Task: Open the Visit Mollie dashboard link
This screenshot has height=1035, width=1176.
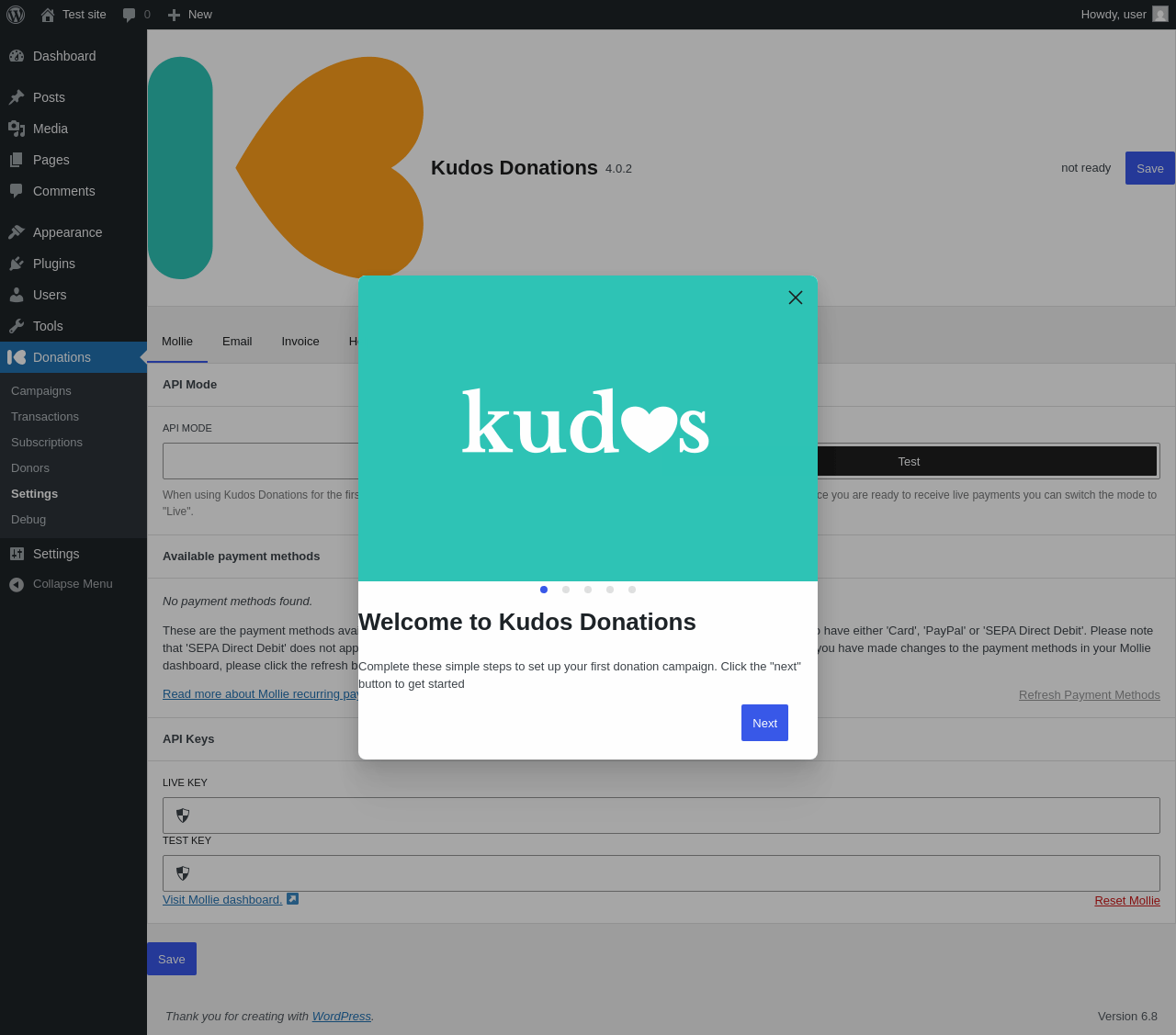Action: click(x=222, y=900)
